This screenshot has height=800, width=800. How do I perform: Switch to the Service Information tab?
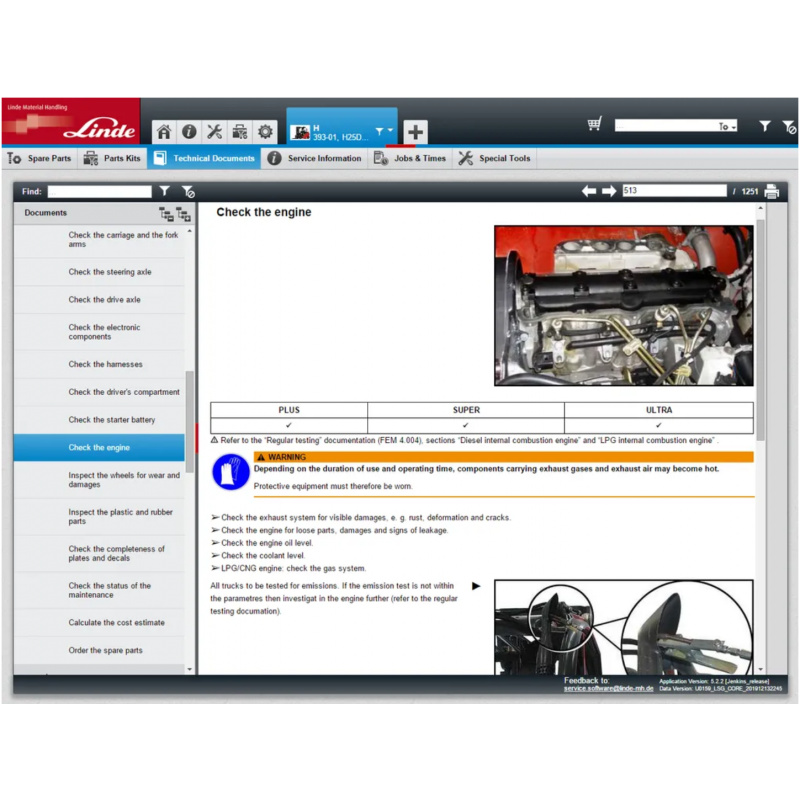coord(322,158)
